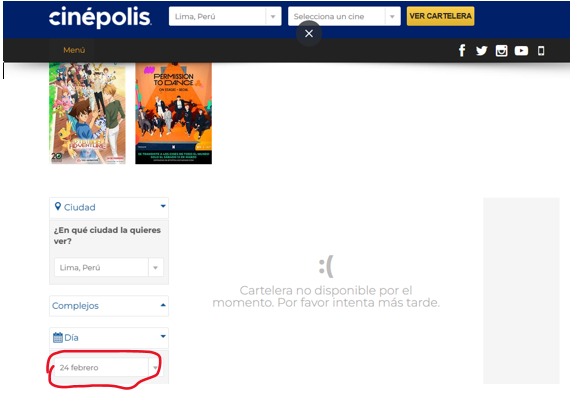Open the Cinépolis Instagram icon
This screenshot has height=401, width=571.
point(501,51)
